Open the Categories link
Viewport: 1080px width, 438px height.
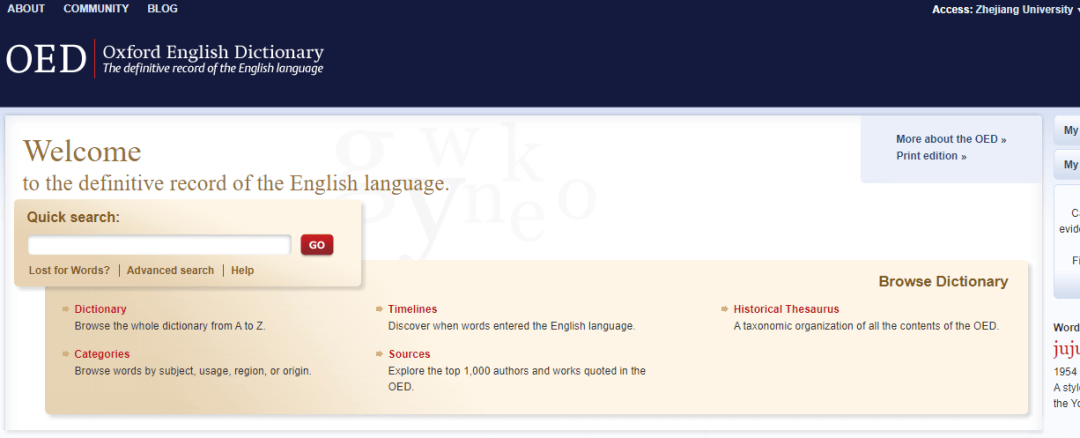pyautogui.click(x=102, y=354)
